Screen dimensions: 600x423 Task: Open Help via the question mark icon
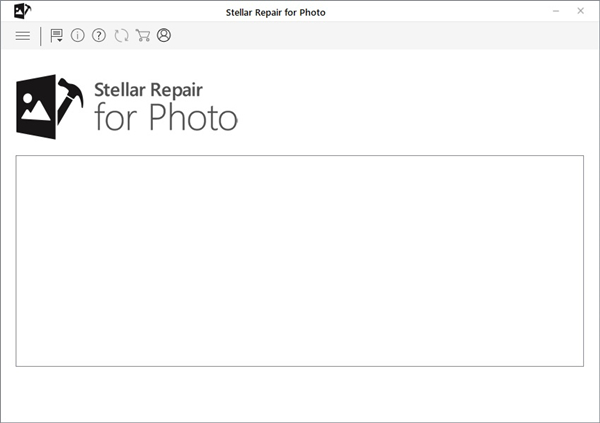[99, 36]
